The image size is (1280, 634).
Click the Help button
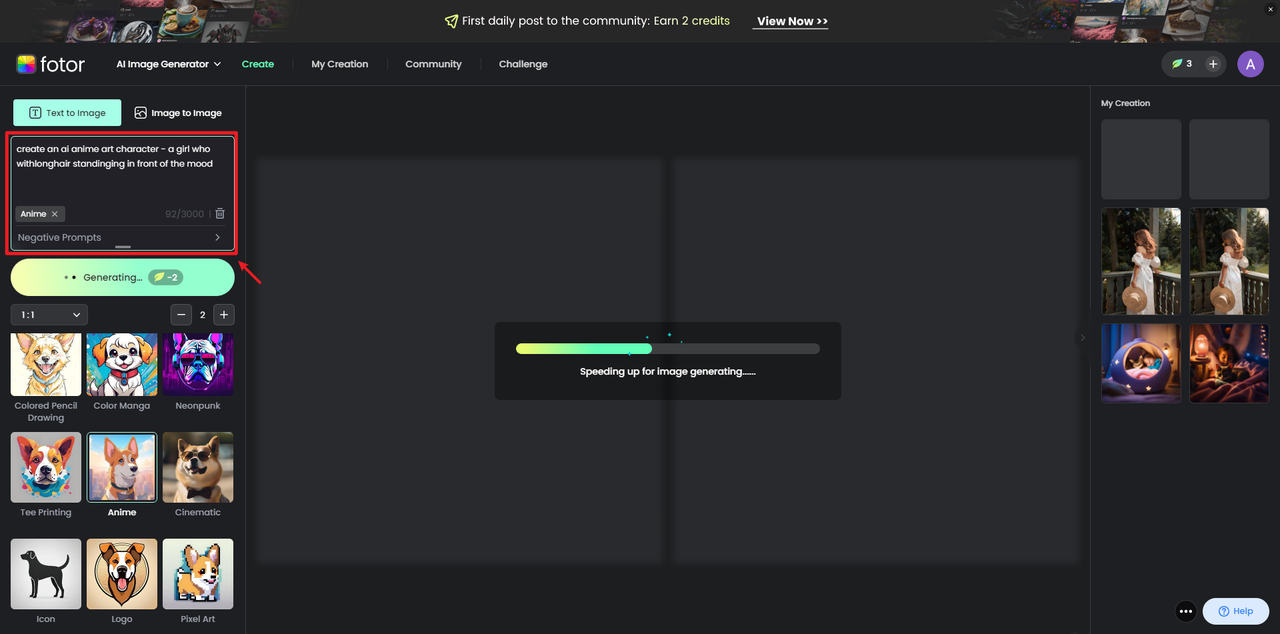click(1236, 611)
